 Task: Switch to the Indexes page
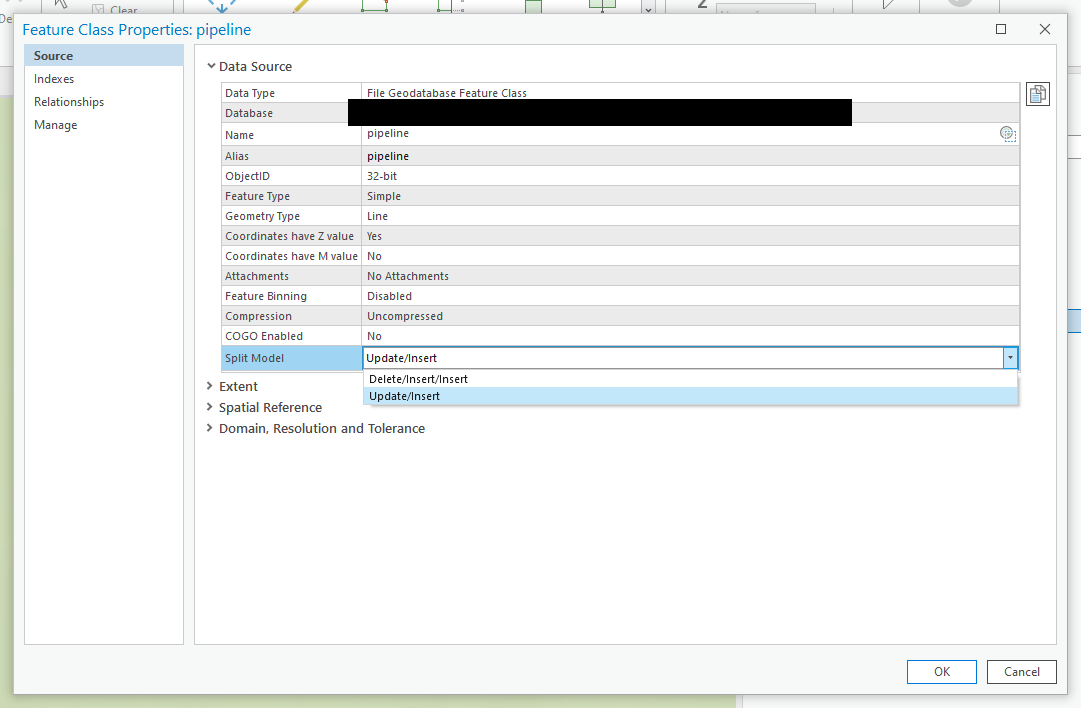click(x=53, y=78)
